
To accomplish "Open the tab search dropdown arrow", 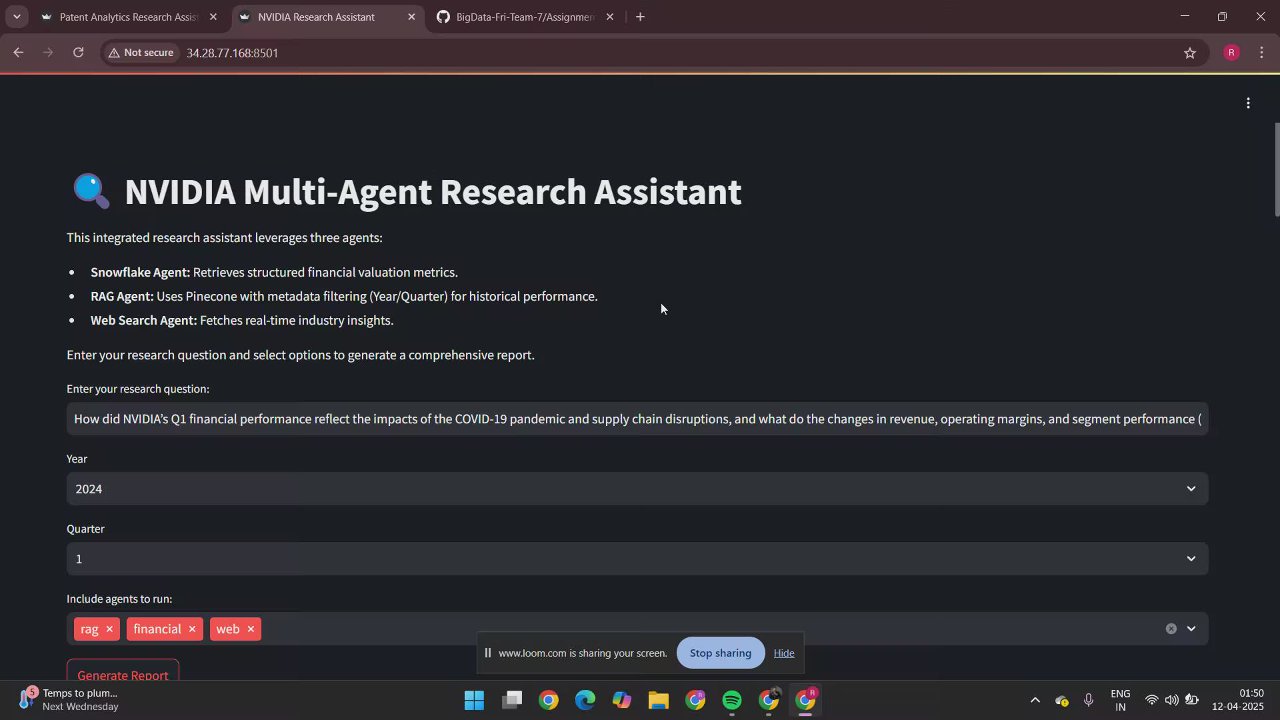I will tap(16, 17).
